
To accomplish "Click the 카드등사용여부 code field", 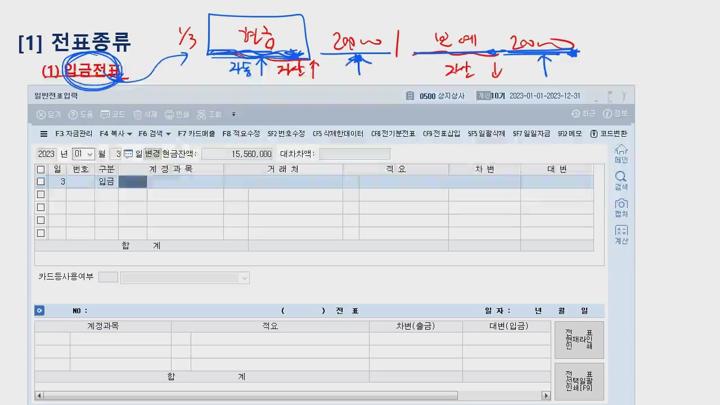I will click(x=108, y=277).
